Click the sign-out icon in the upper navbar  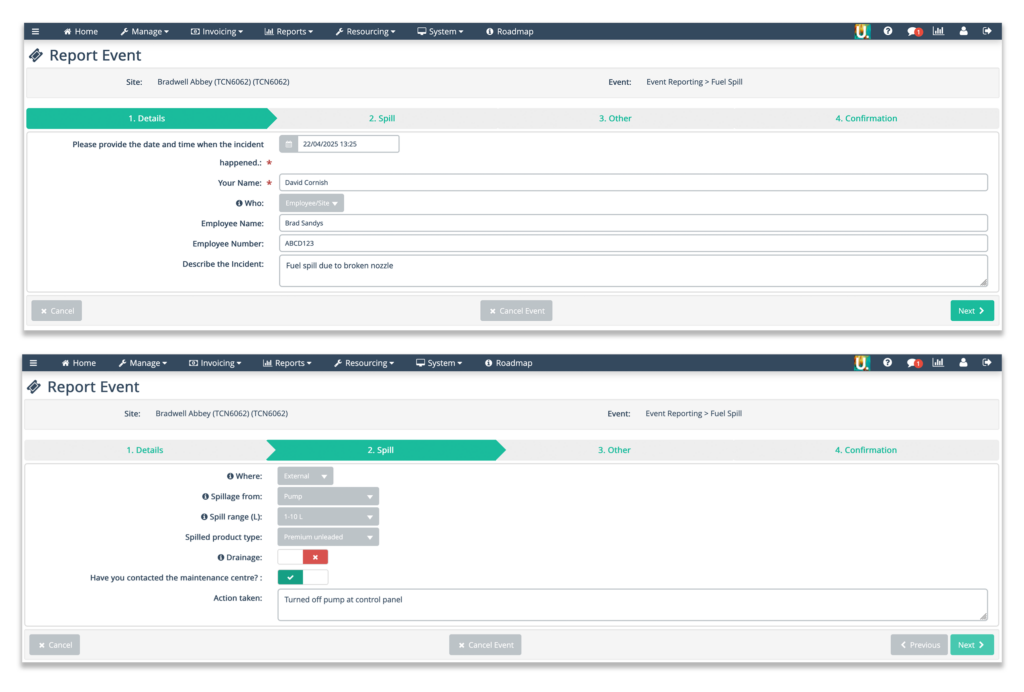coord(987,31)
